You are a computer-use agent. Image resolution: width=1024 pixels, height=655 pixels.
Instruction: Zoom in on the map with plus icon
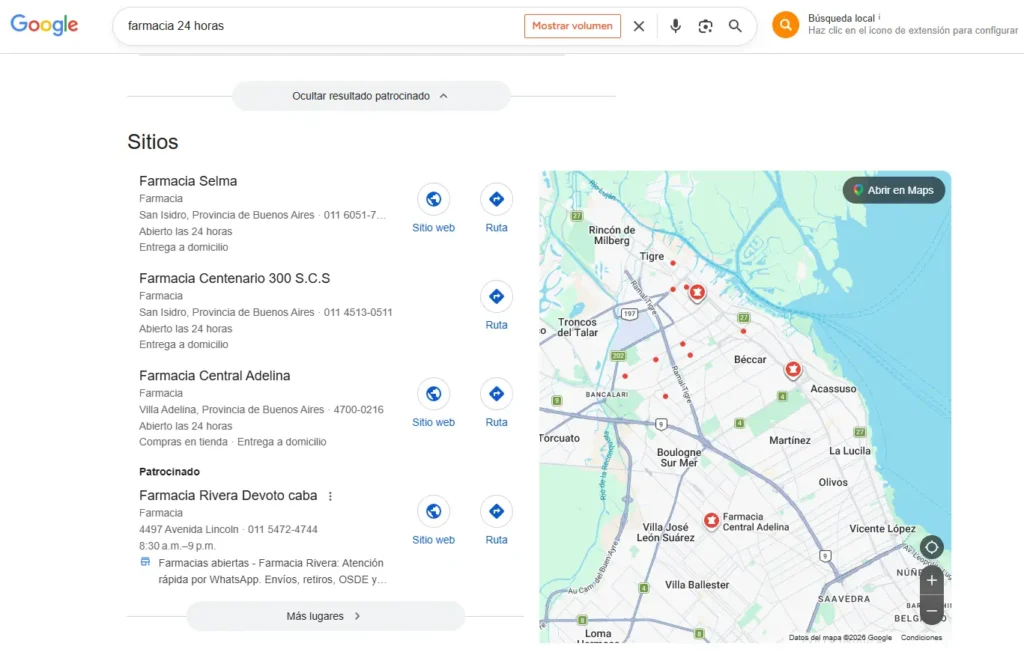[x=931, y=580]
